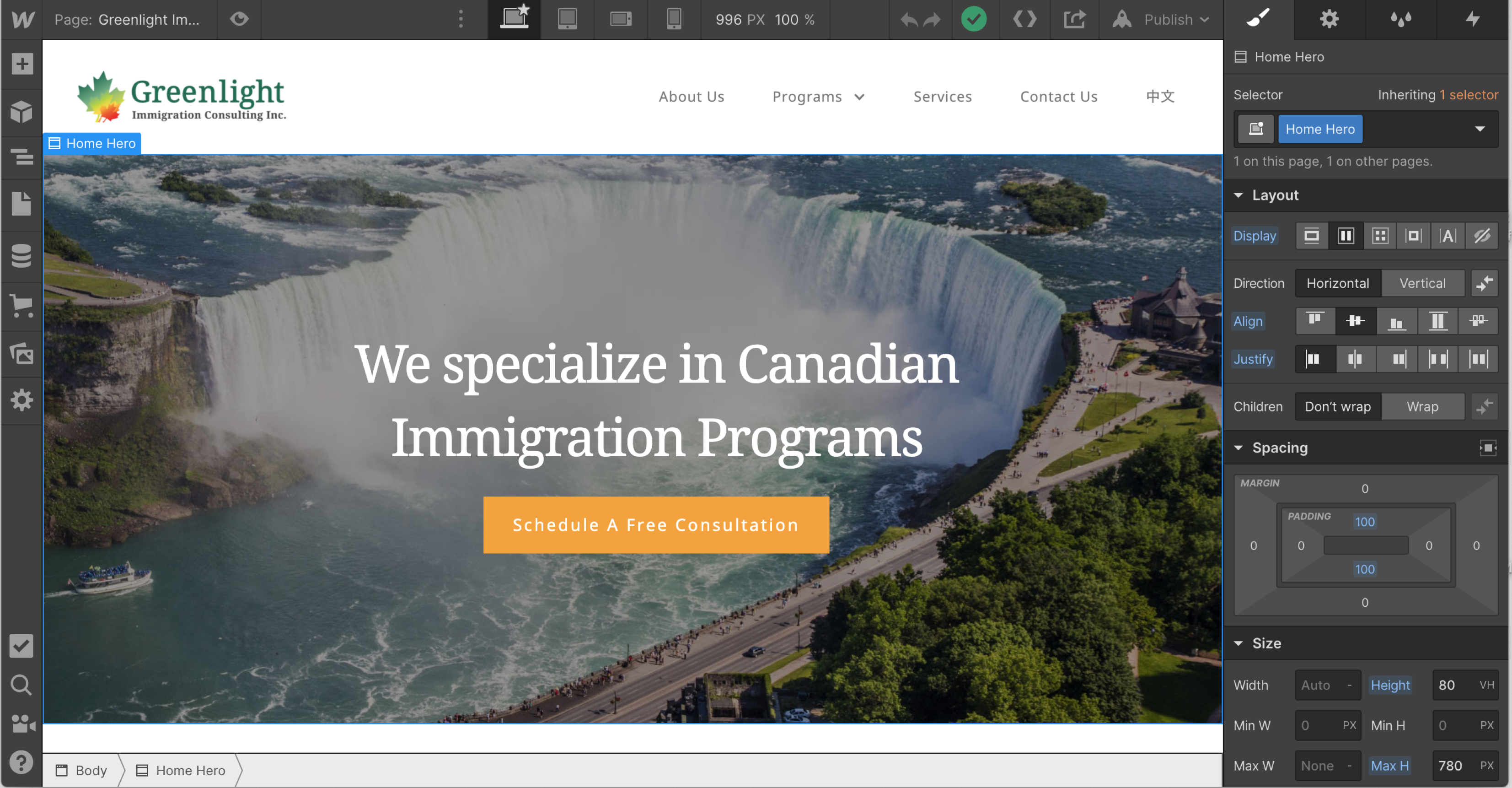Screen dimensions: 1512x788
Task: Align children stretch
Action: coord(1437,321)
